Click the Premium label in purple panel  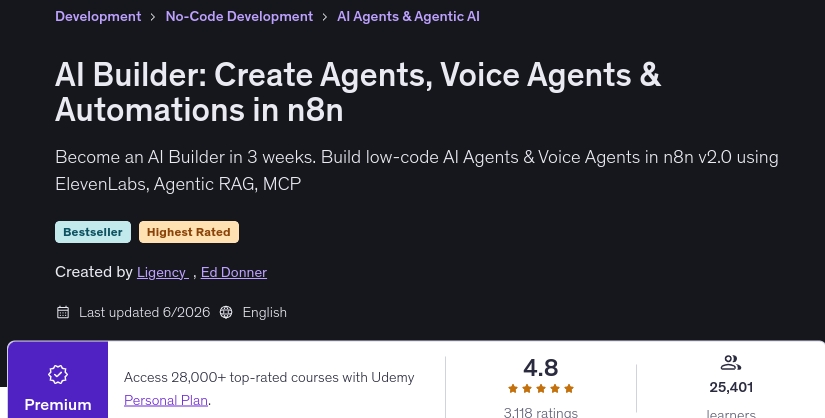click(x=58, y=405)
